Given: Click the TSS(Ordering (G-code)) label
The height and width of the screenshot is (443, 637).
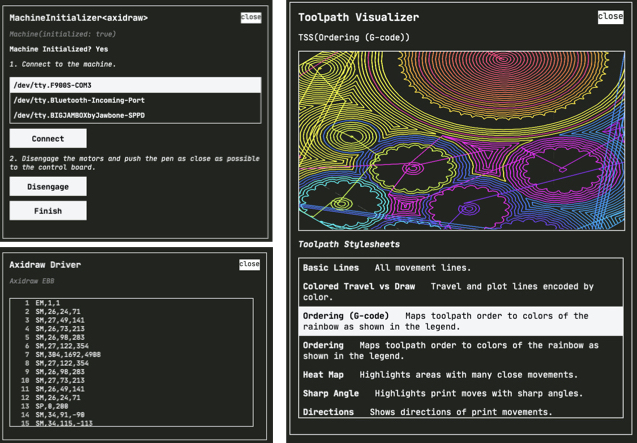Looking at the screenshot, I should click(x=354, y=37).
